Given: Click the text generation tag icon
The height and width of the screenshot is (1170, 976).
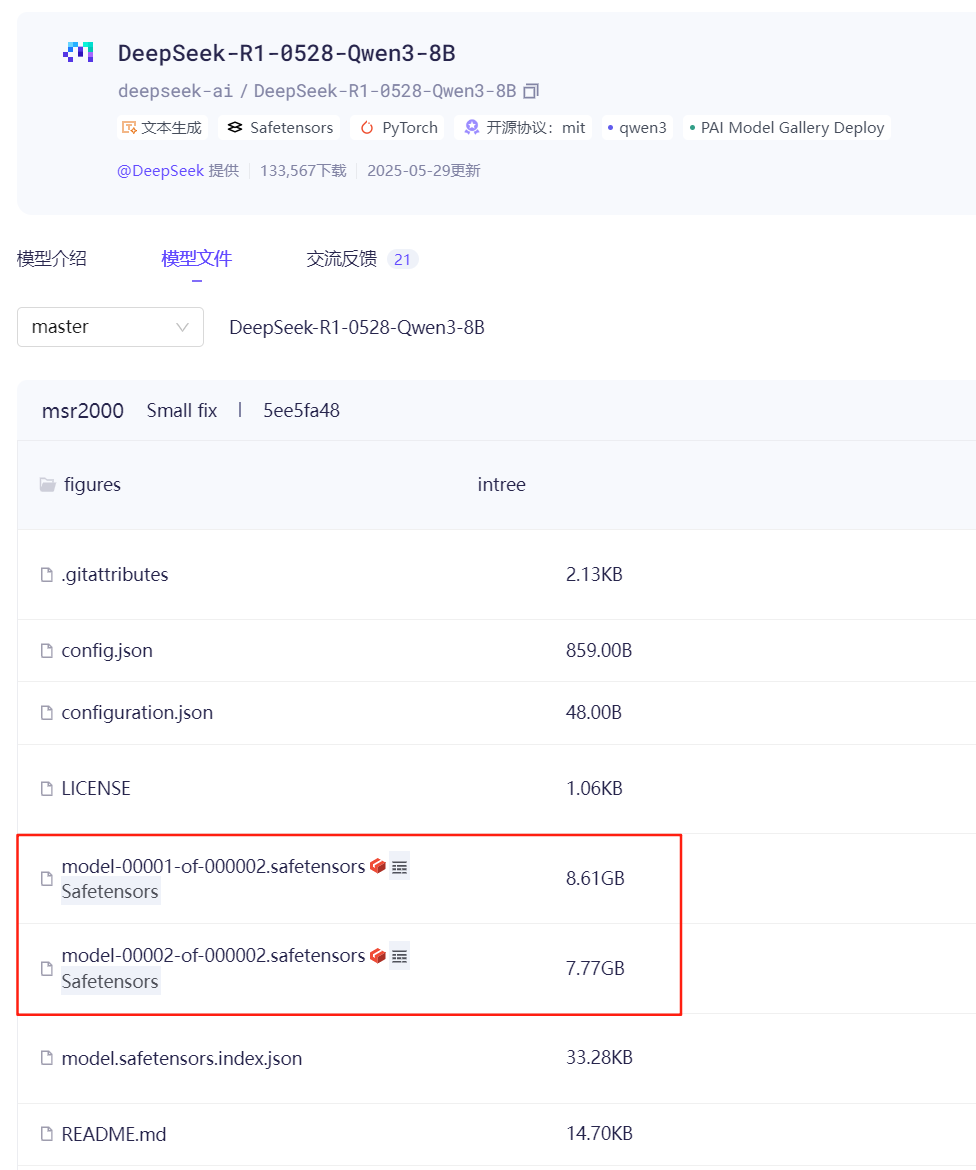Looking at the screenshot, I should coord(129,128).
